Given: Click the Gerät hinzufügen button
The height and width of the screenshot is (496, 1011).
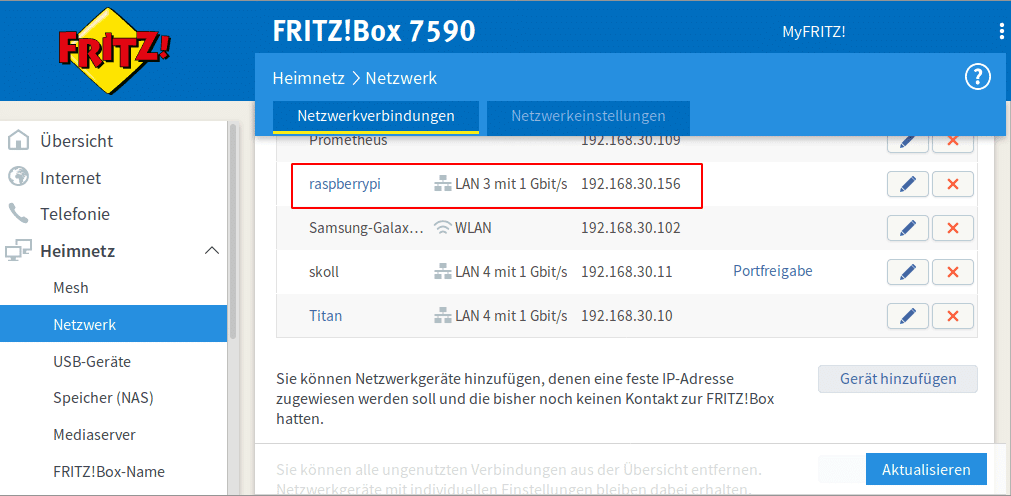Looking at the screenshot, I should tap(897, 379).
